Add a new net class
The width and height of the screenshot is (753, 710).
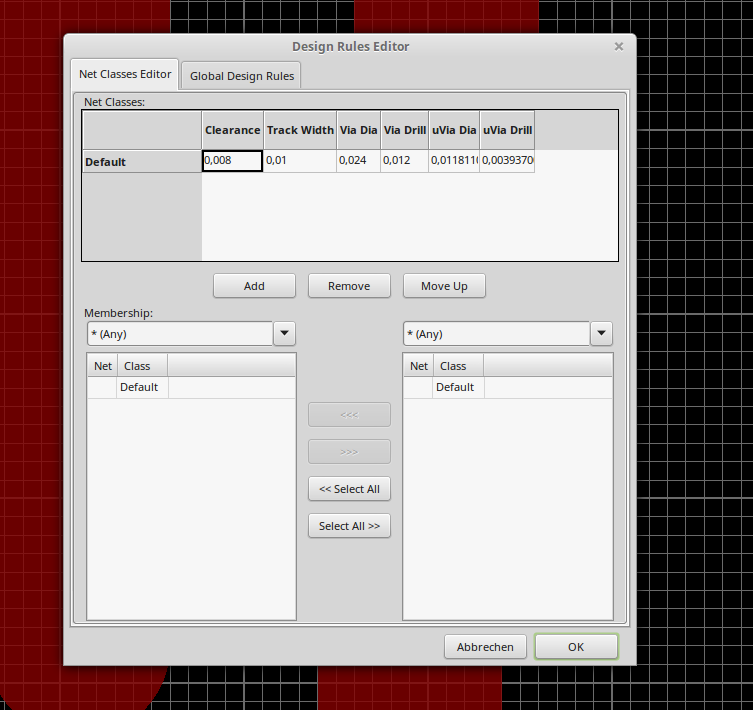[254, 286]
